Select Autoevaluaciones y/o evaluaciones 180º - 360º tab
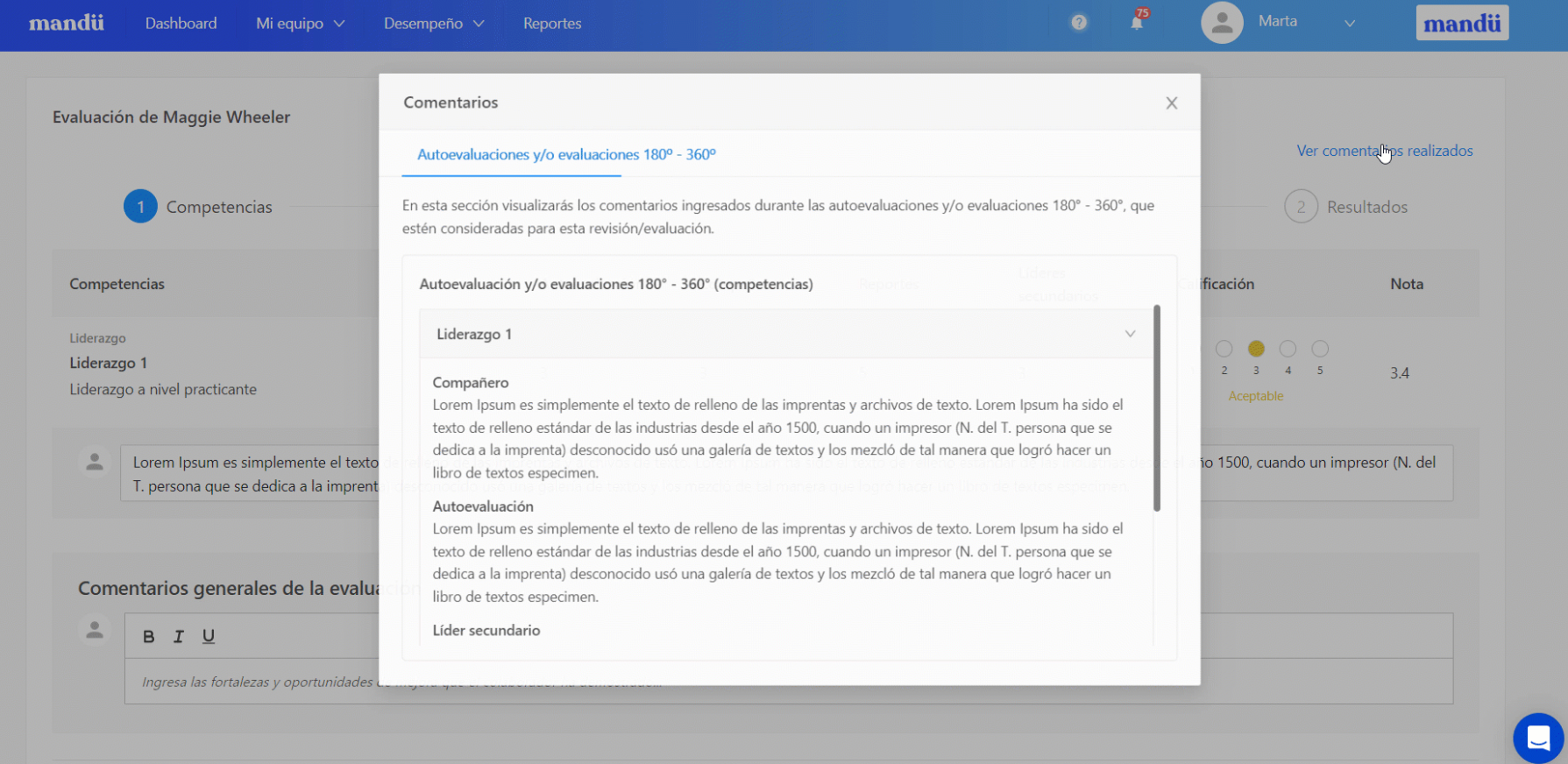1568x764 pixels. (x=566, y=154)
